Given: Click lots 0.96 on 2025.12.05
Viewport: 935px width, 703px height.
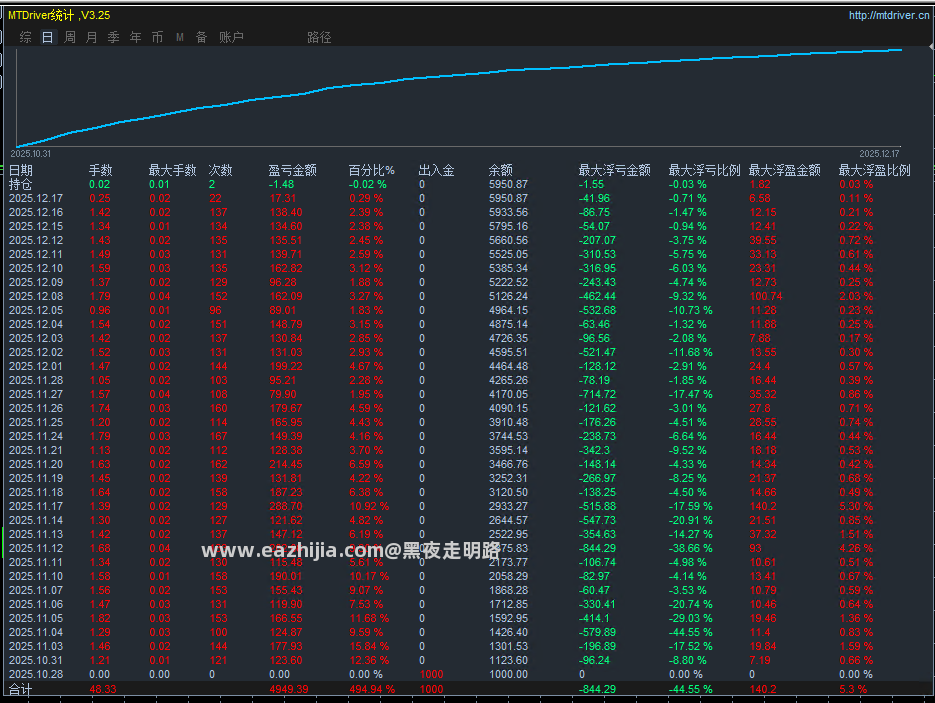Looking at the screenshot, I should point(100,310).
